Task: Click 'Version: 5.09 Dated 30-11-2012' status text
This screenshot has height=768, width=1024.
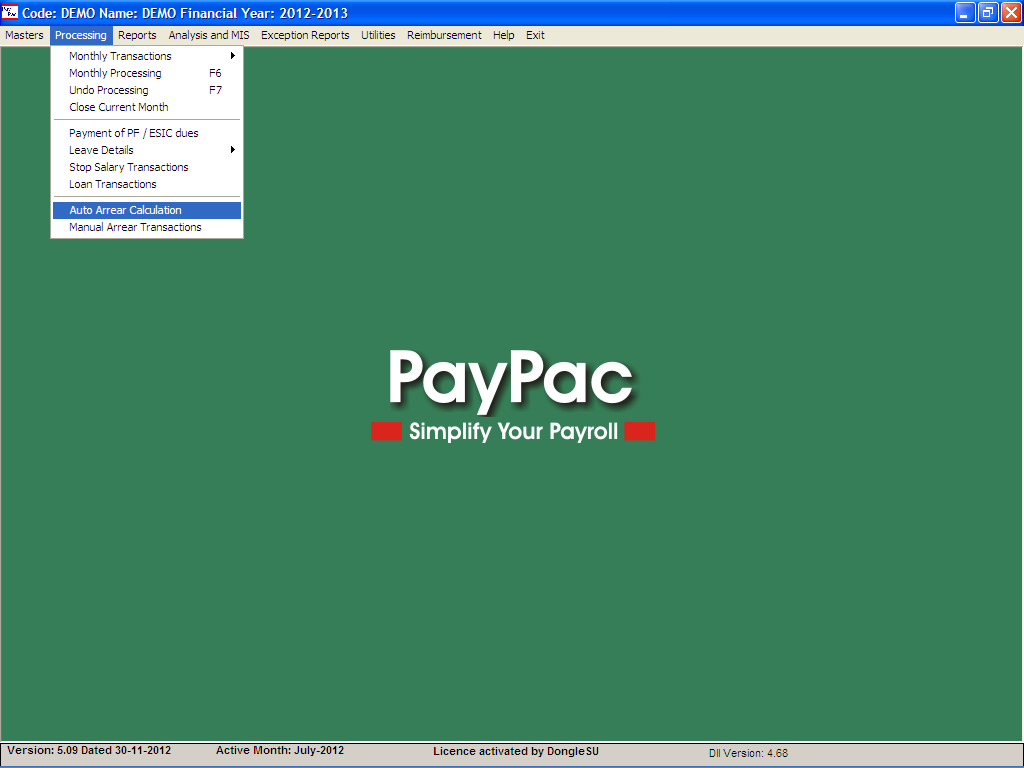Action: pos(89,750)
